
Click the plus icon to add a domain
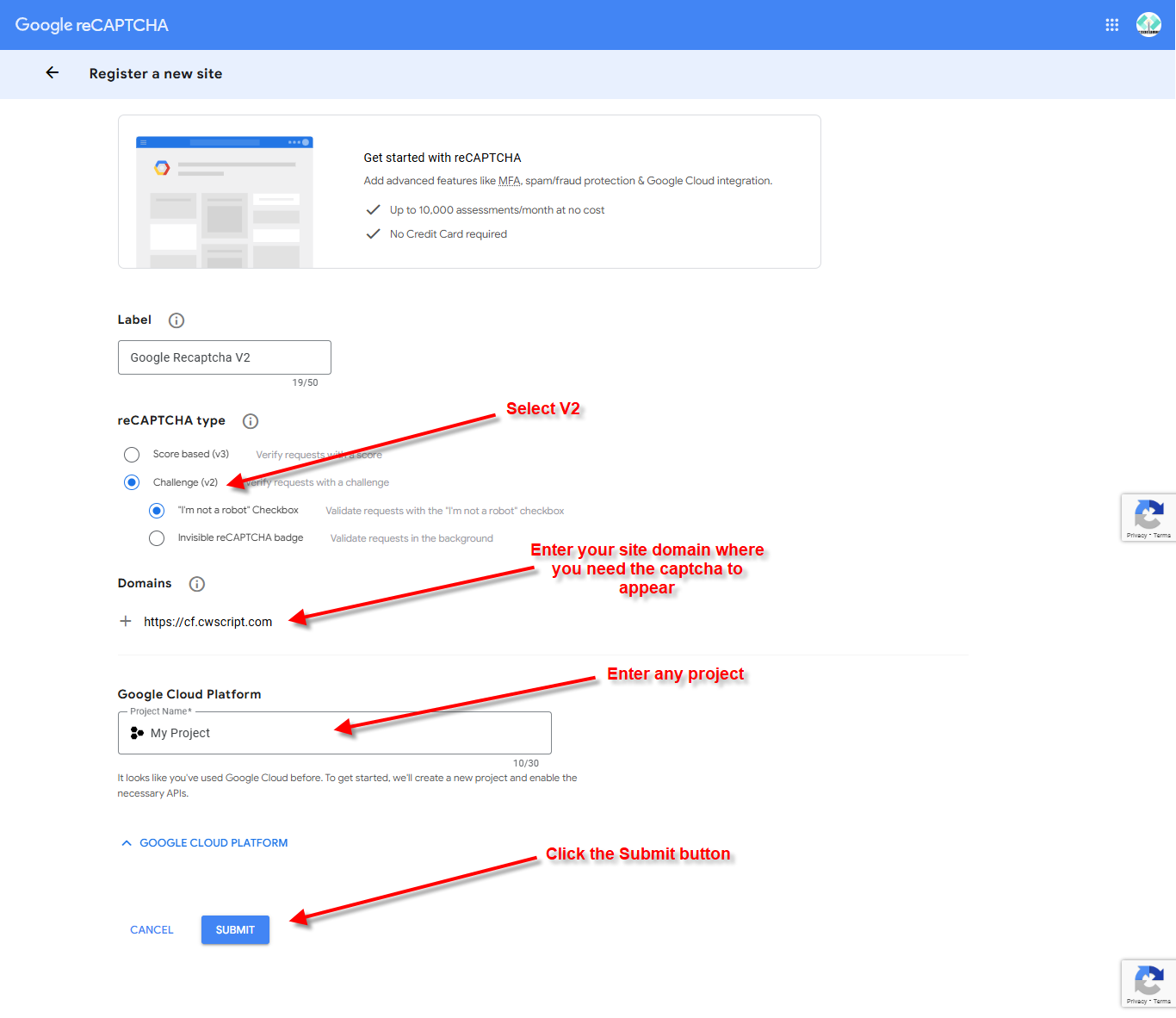tap(126, 621)
